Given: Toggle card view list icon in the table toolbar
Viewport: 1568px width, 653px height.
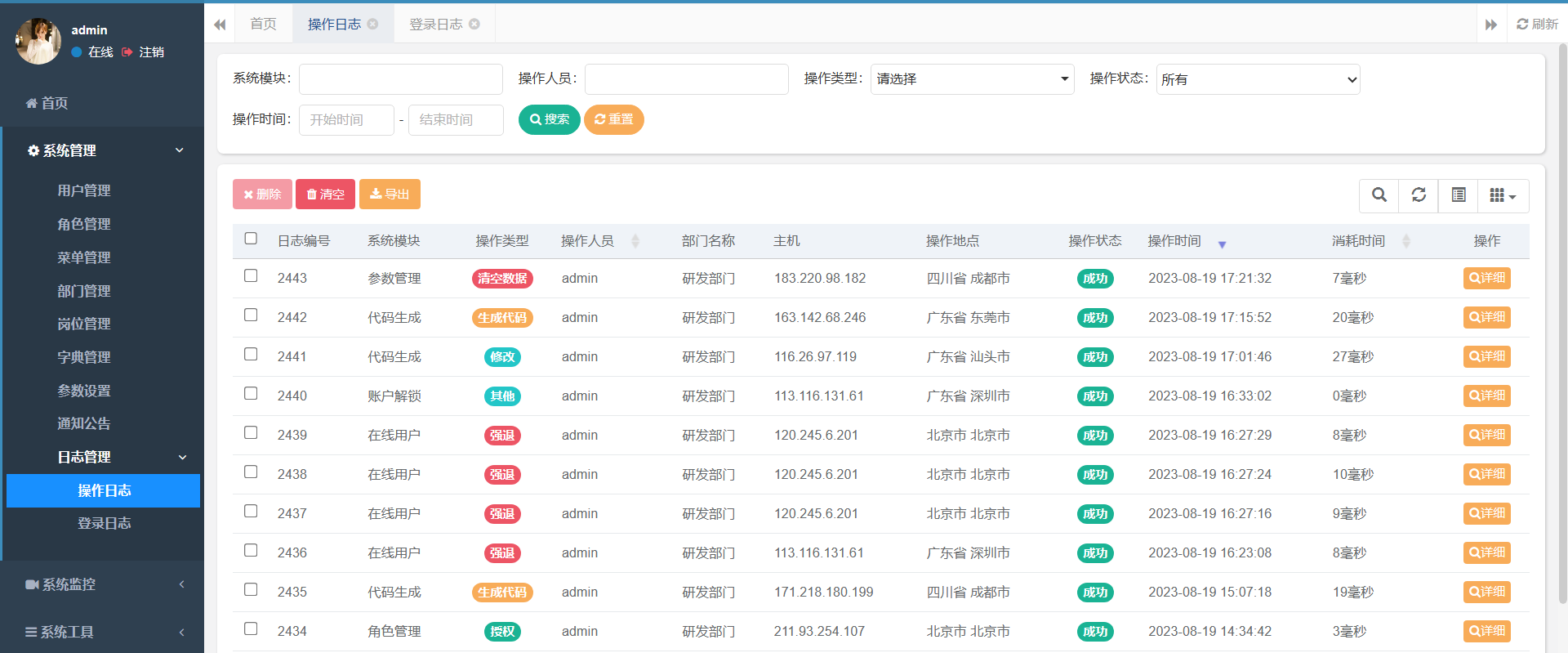Looking at the screenshot, I should tap(1459, 195).
